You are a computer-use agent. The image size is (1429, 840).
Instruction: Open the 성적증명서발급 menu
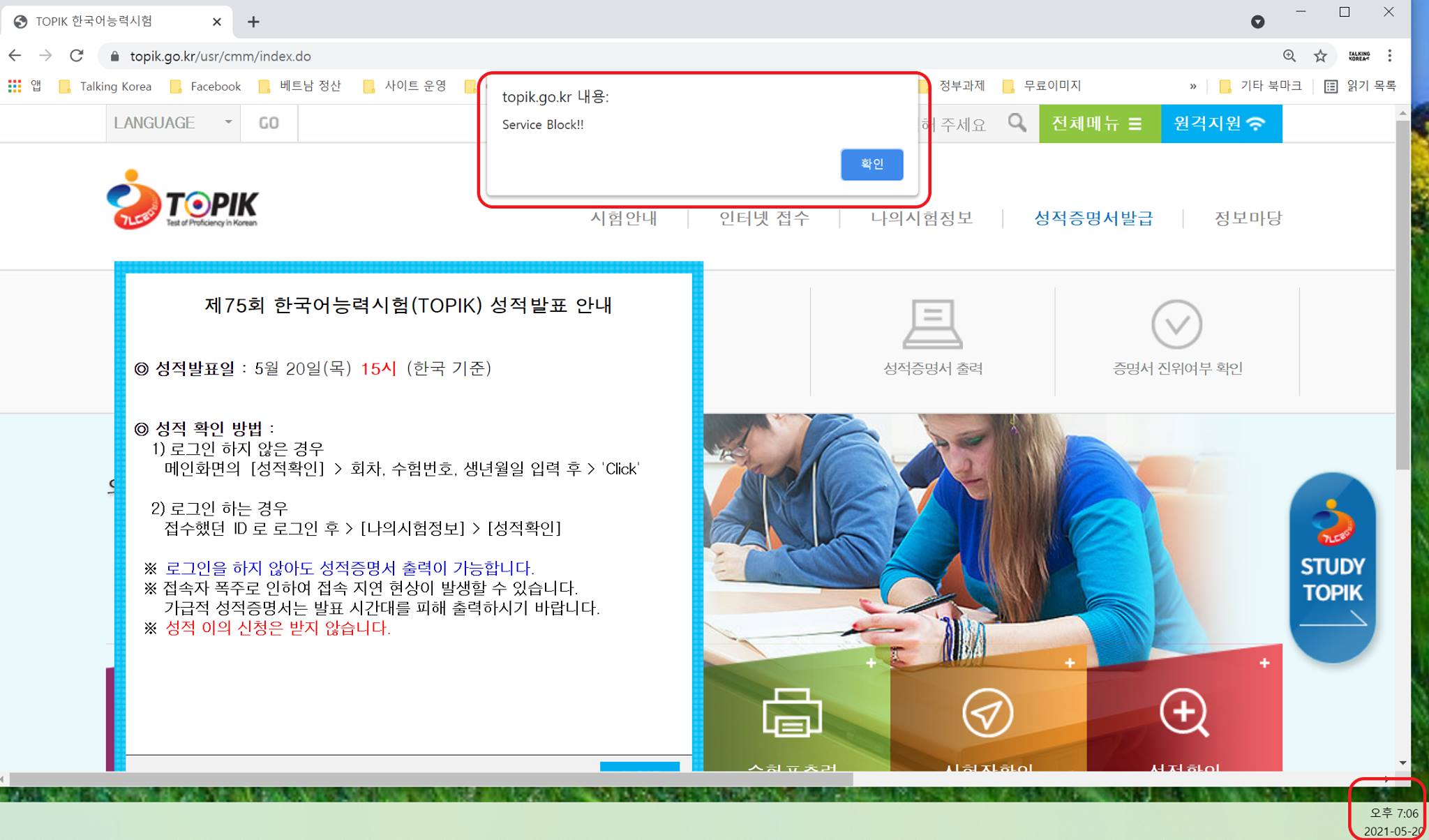(x=1093, y=218)
